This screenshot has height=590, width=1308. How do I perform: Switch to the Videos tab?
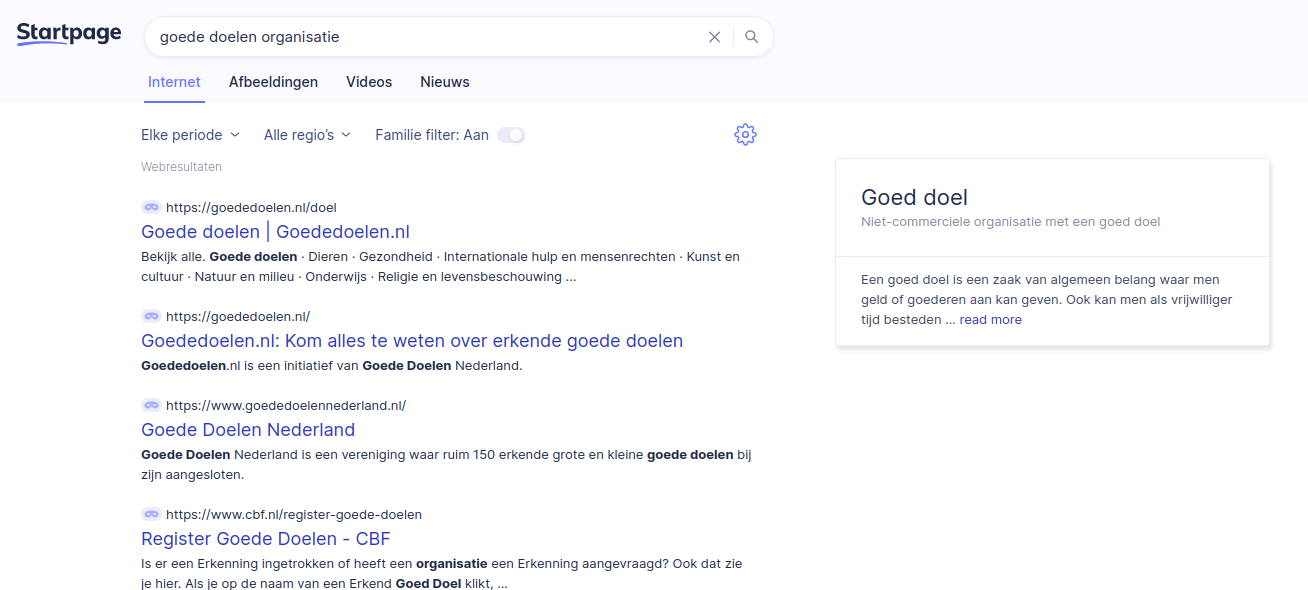coord(369,82)
